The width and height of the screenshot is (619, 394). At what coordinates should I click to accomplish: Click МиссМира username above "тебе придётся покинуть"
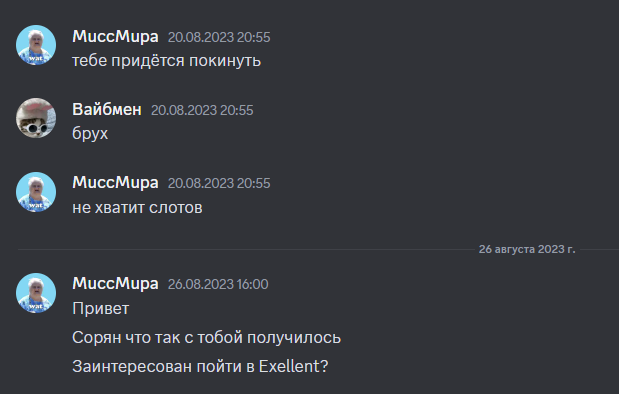115,37
